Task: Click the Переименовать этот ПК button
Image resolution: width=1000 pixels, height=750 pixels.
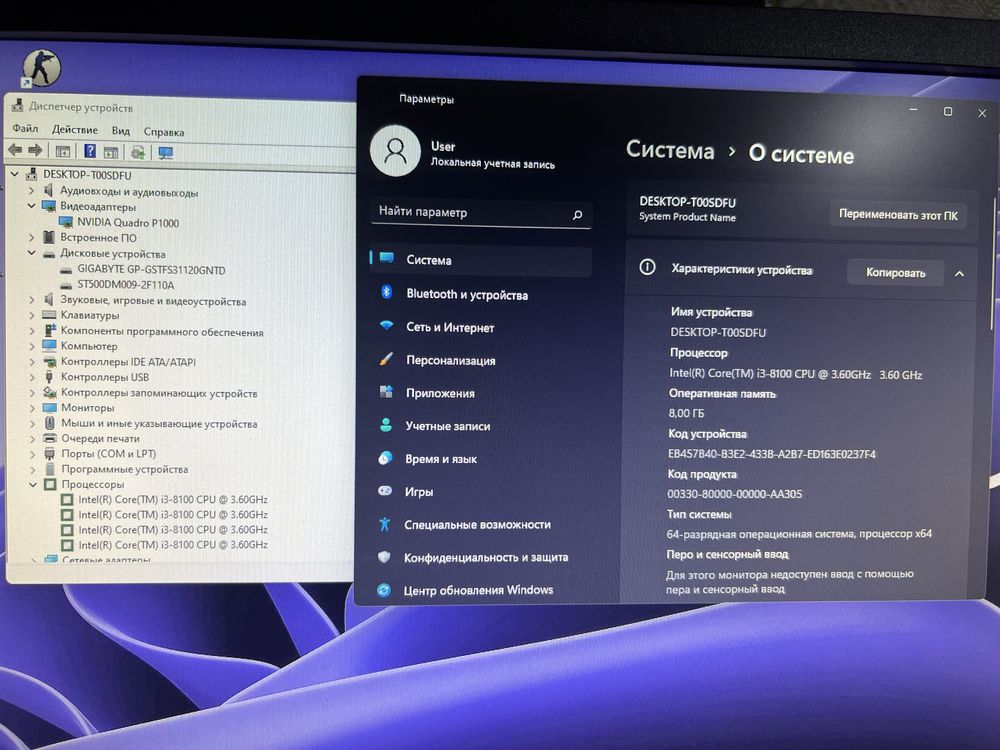Action: click(x=898, y=215)
